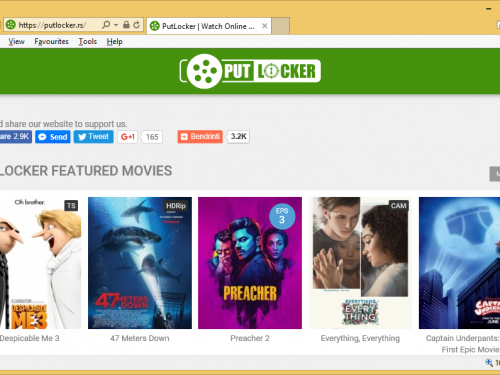
Task: Open the 47 Meters Down poster
Action: pos(140,263)
